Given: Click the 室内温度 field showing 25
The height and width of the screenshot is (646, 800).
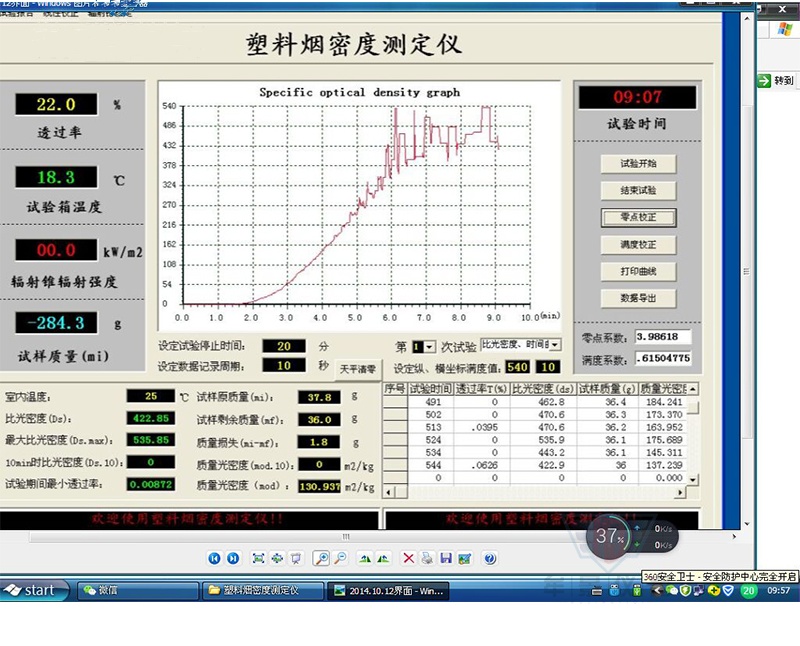Looking at the screenshot, I should [151, 396].
